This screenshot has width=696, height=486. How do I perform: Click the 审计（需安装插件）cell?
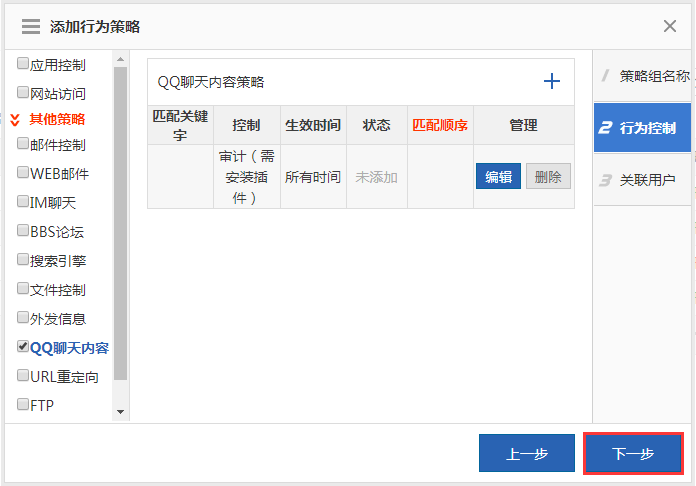[247, 177]
